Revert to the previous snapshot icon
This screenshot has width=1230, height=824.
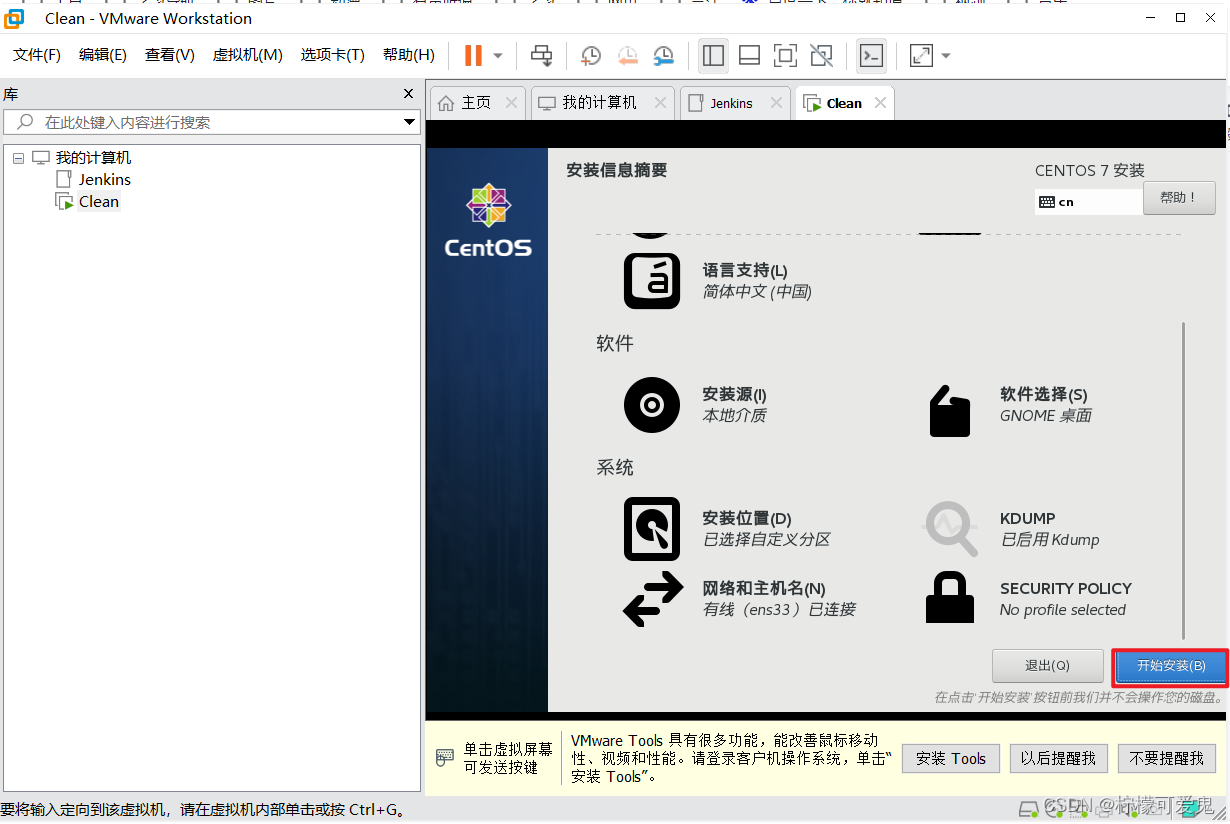pyautogui.click(x=627, y=55)
